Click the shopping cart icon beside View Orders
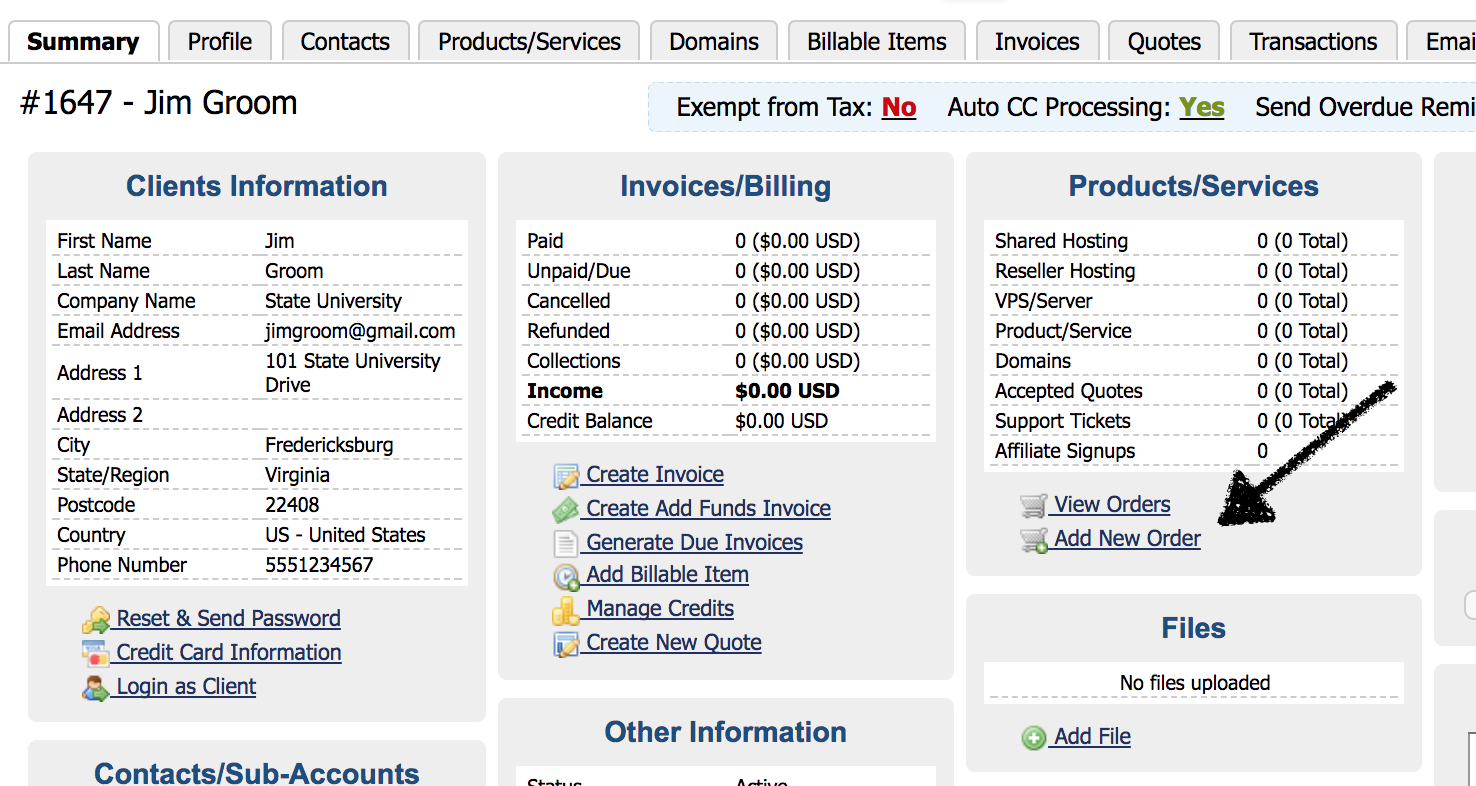 [1033, 506]
